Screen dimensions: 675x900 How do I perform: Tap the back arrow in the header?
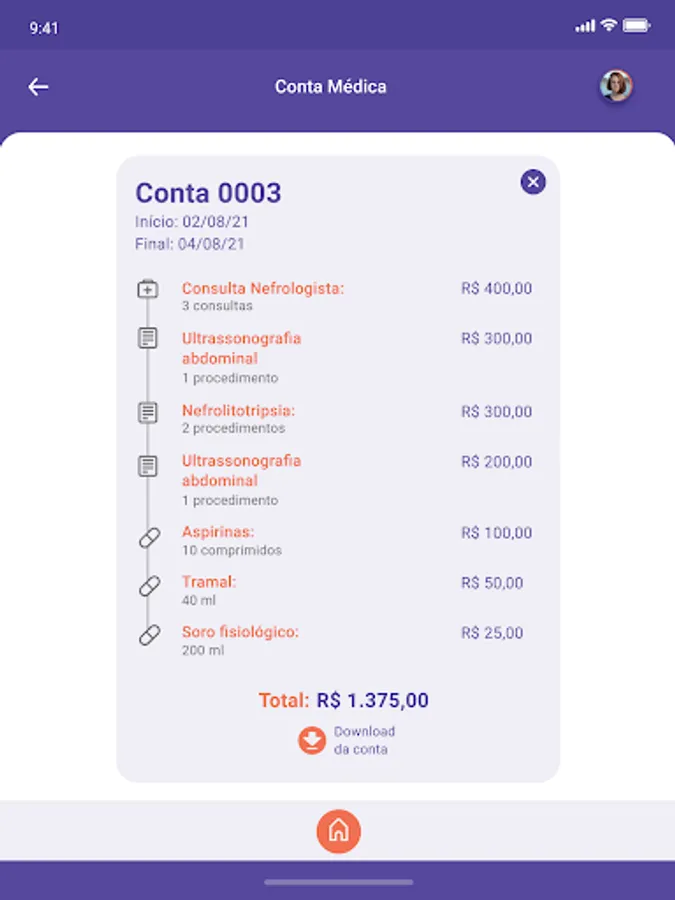click(x=38, y=87)
